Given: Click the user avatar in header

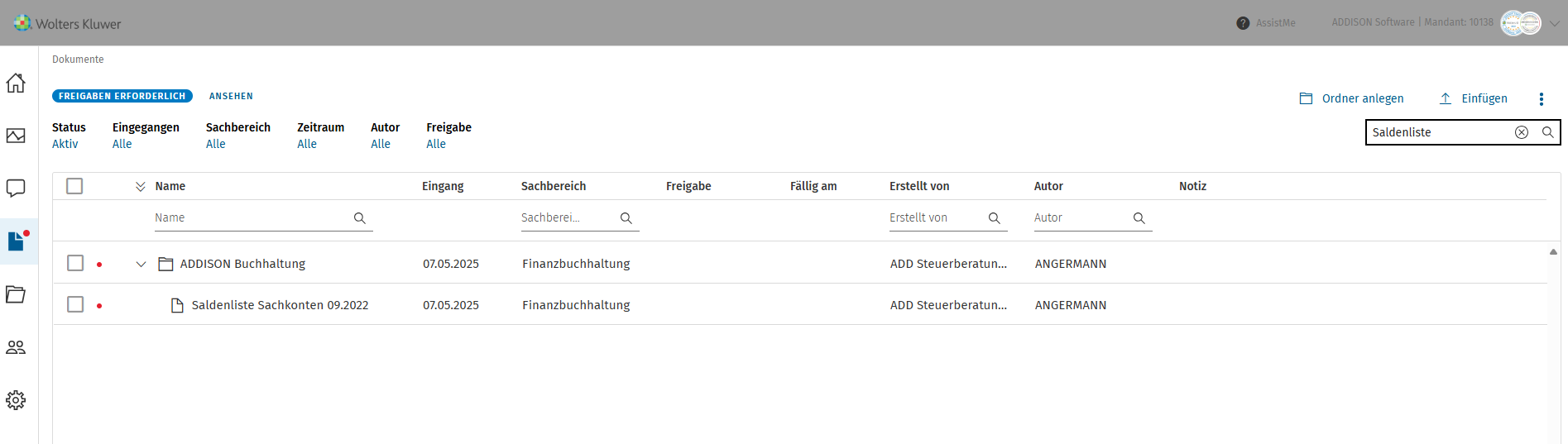Looking at the screenshot, I should point(1521,23).
